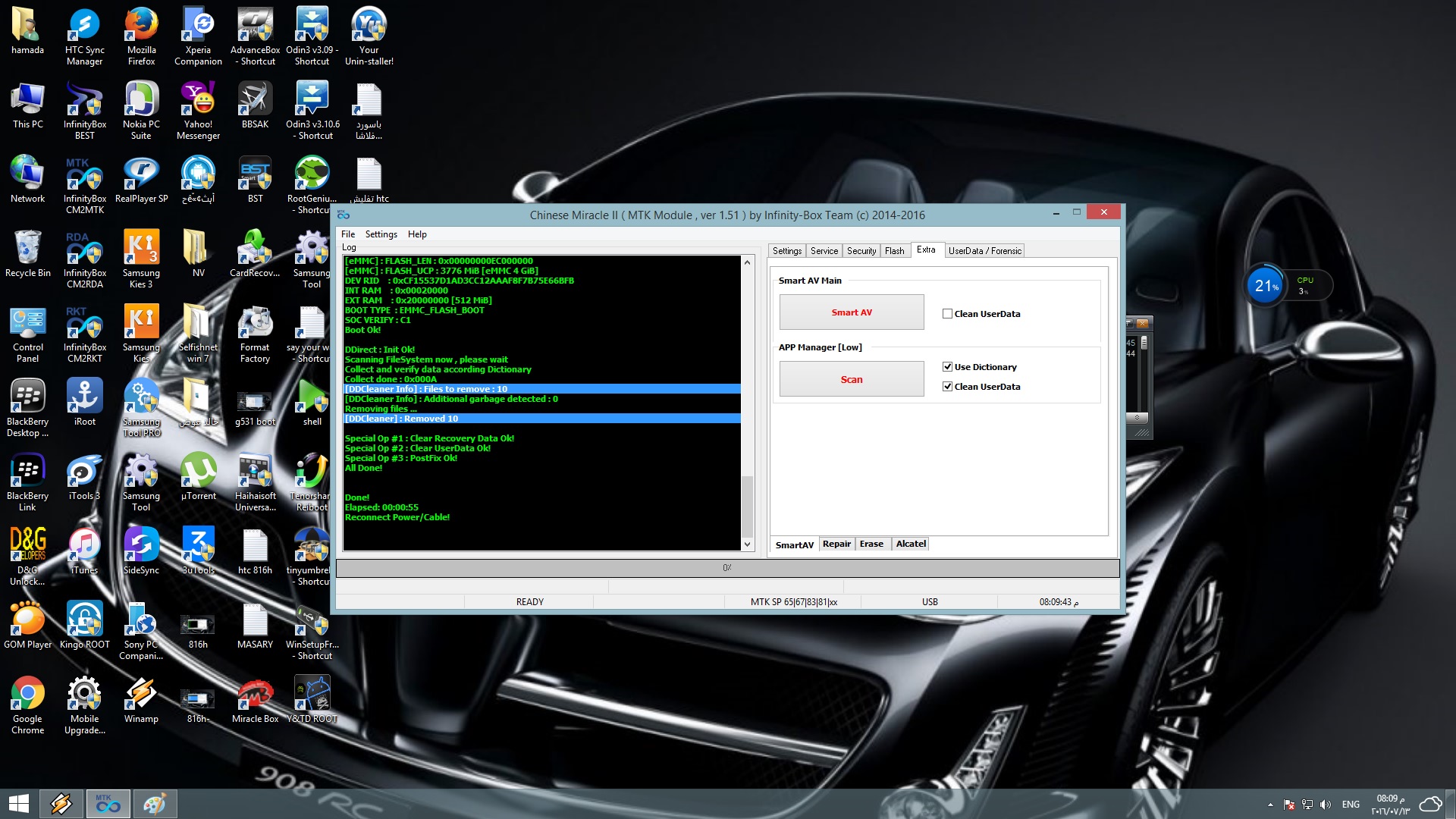Viewport: 1456px width, 819px height.
Task: Click the Windows Start button
Action: pos(18,804)
